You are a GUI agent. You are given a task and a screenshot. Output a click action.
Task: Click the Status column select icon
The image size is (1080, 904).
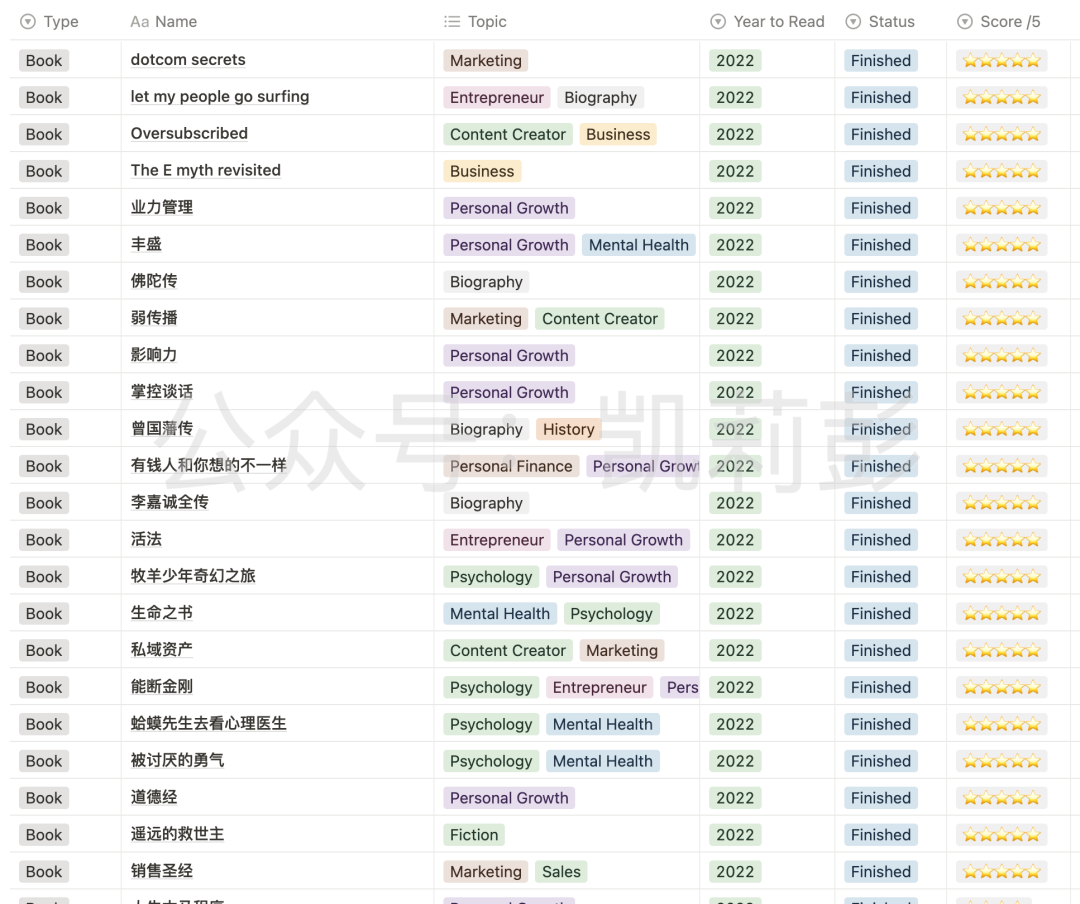tap(853, 22)
